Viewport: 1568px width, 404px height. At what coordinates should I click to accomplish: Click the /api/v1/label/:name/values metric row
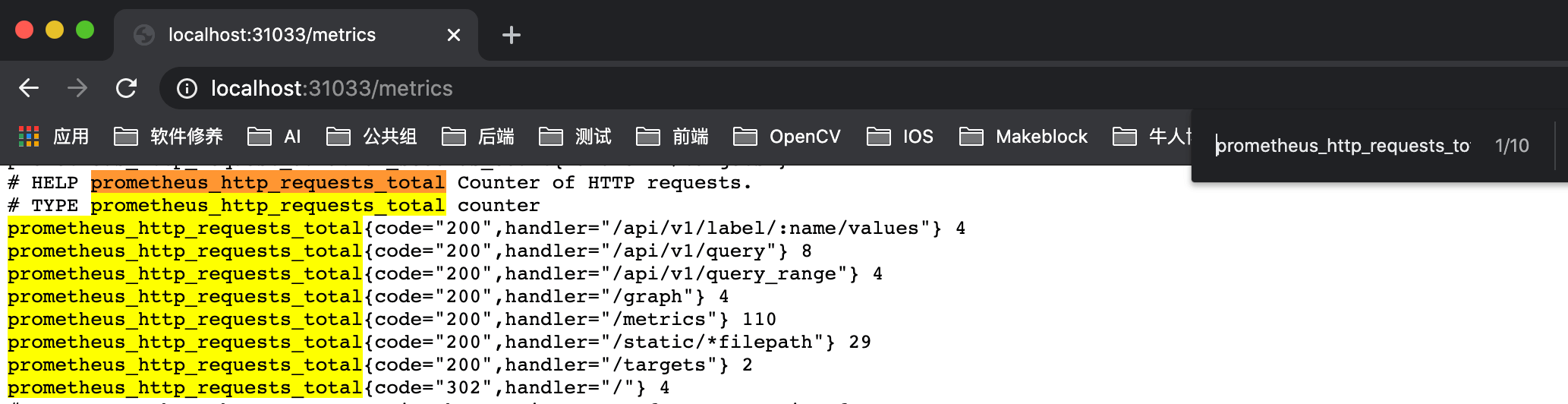(x=486, y=229)
